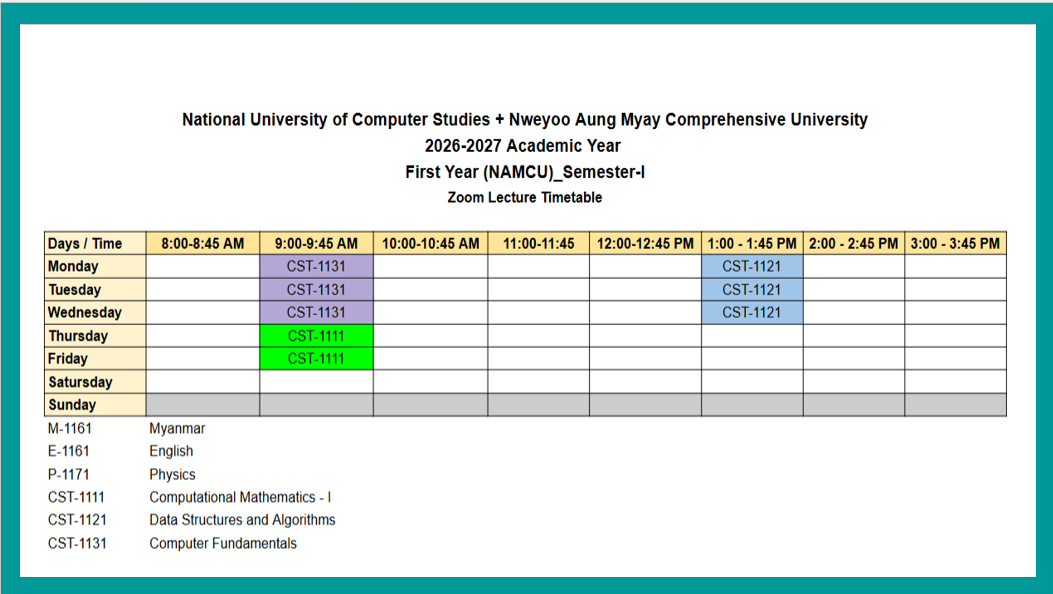The width and height of the screenshot is (1053, 594).
Task: Click Monday's blue CST-1121 cell
Action: [752, 266]
